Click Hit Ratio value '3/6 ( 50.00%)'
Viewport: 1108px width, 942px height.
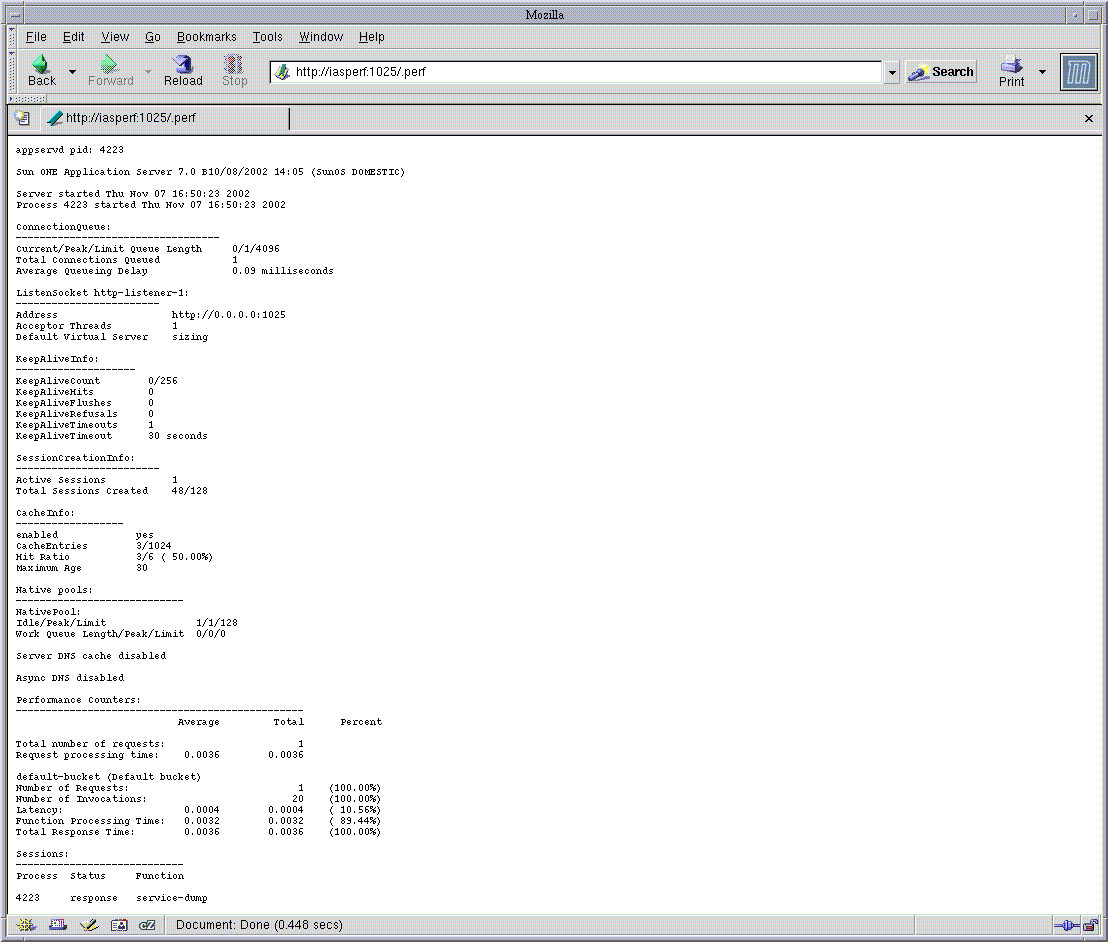(x=175, y=557)
